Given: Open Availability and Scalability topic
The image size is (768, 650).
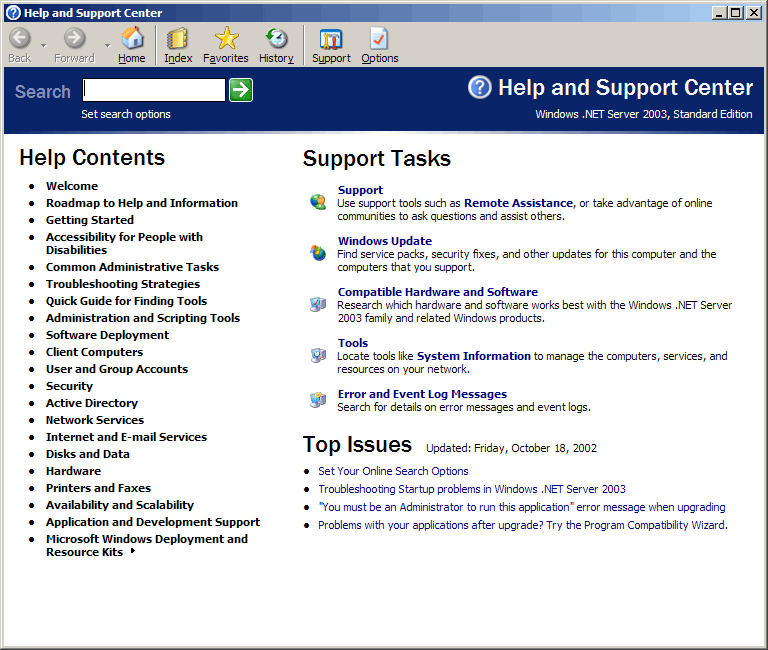Looking at the screenshot, I should (x=120, y=505).
